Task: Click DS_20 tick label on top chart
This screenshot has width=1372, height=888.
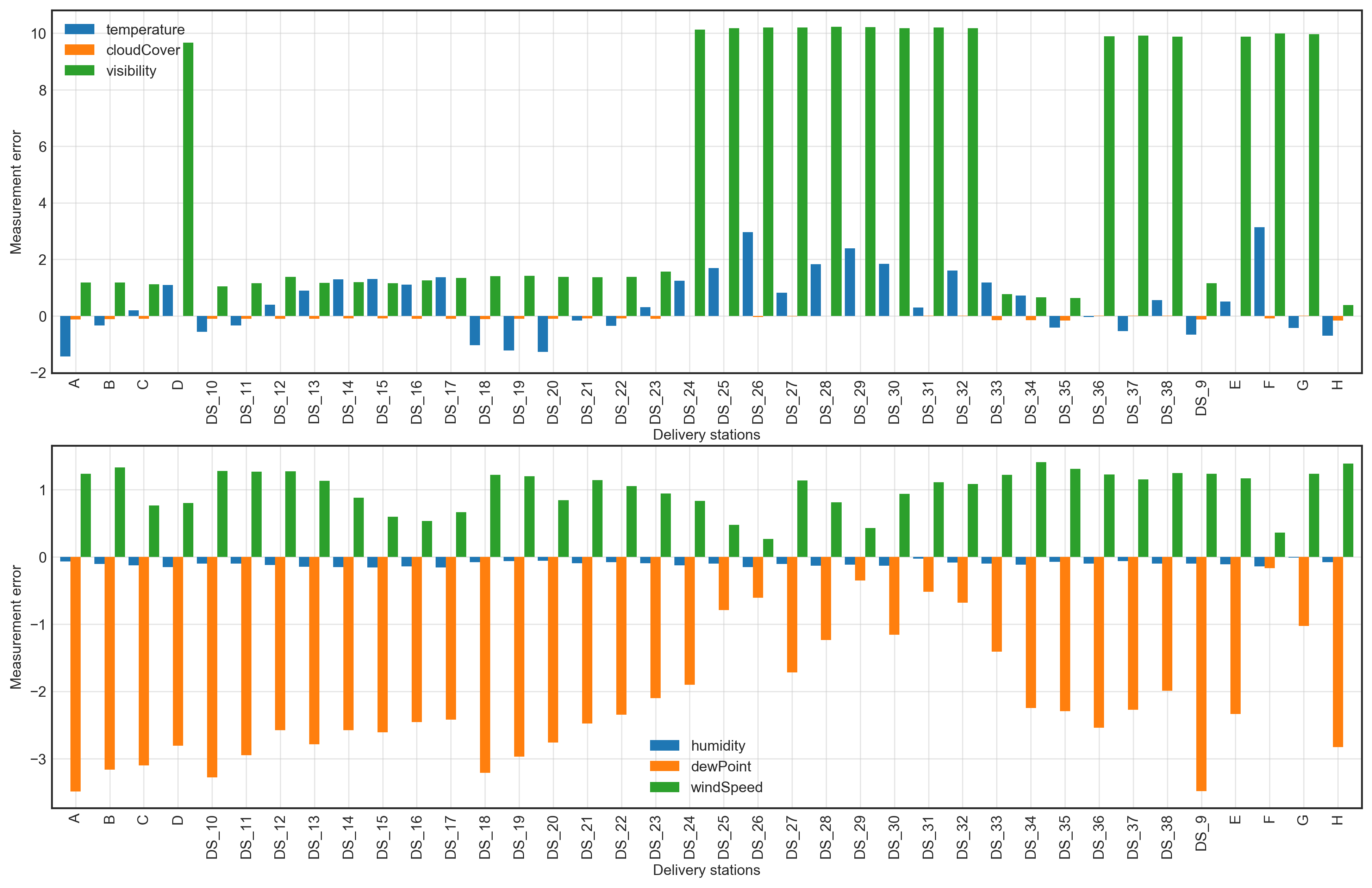Action: [x=553, y=402]
